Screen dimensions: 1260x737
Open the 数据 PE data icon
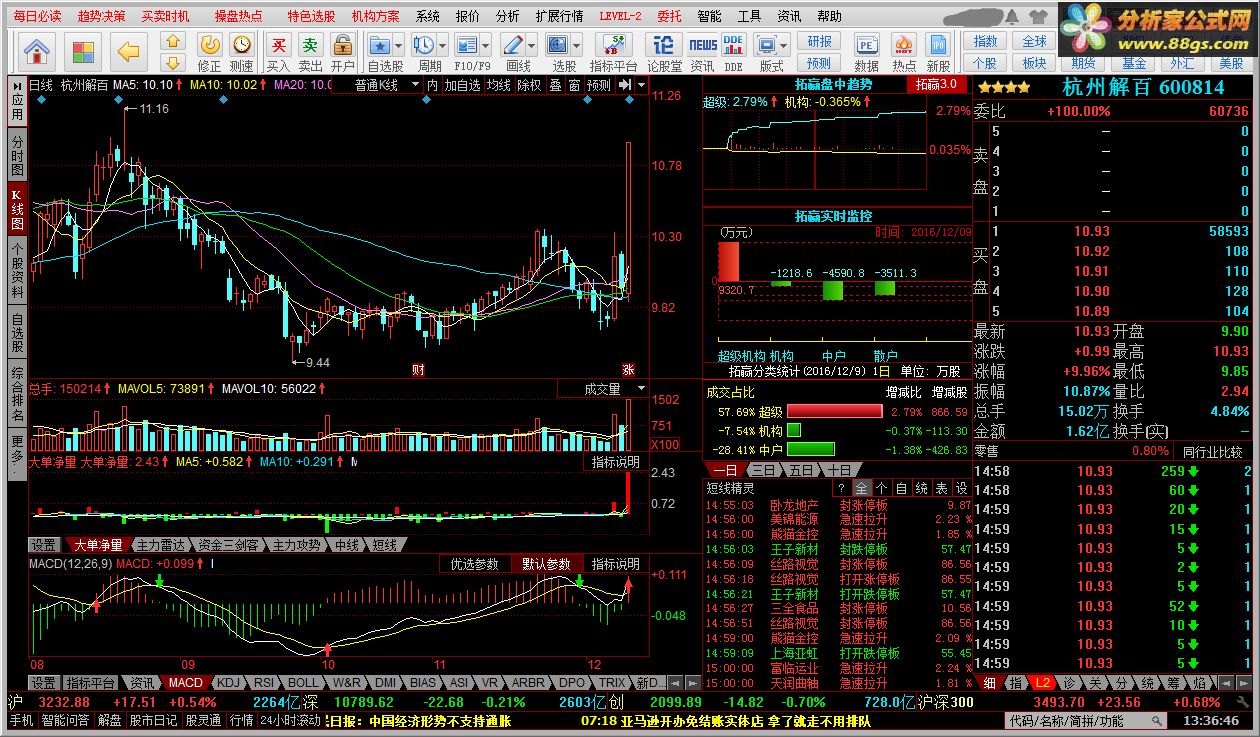[x=867, y=51]
